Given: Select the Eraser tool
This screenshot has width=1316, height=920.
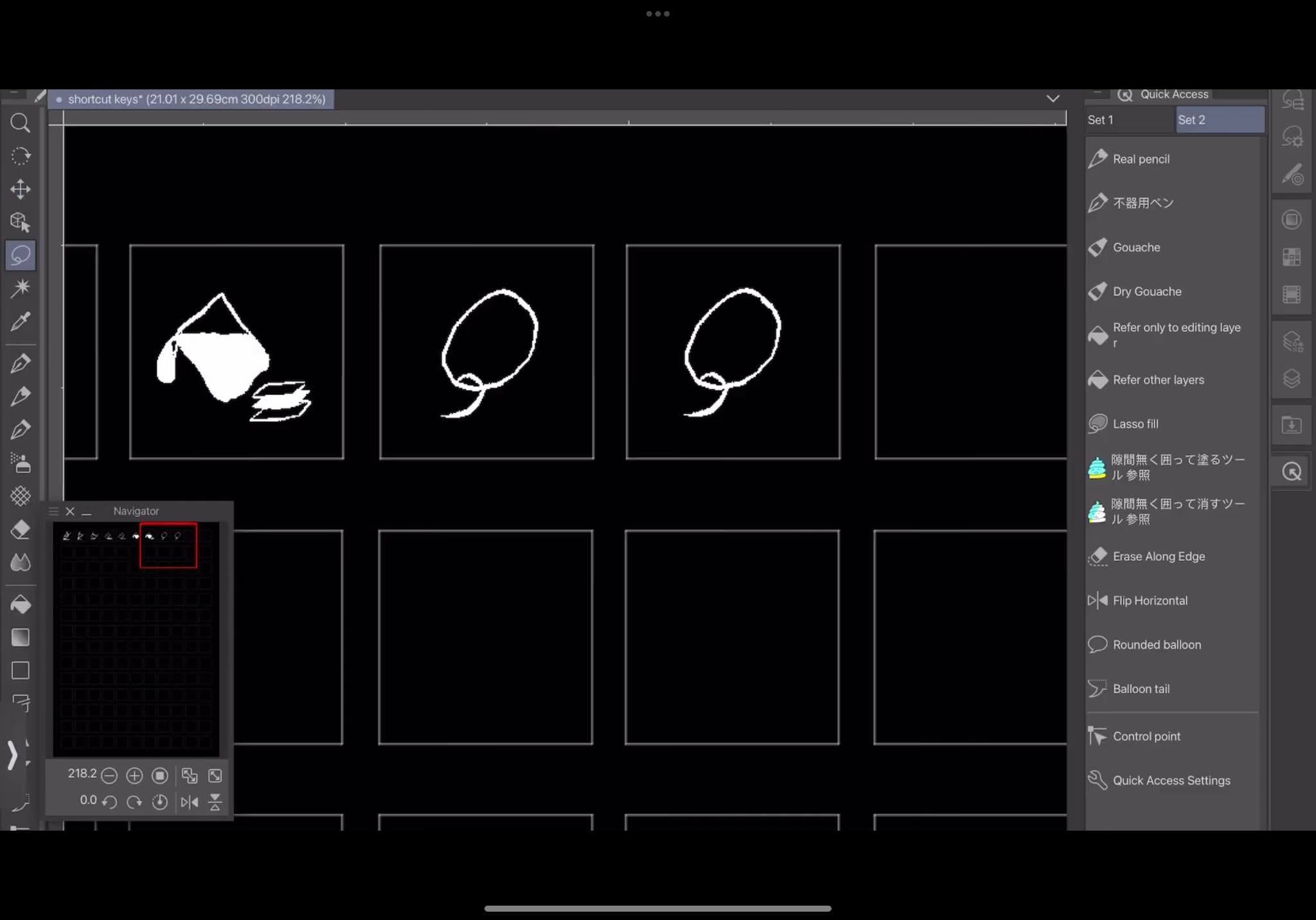Looking at the screenshot, I should point(20,528).
